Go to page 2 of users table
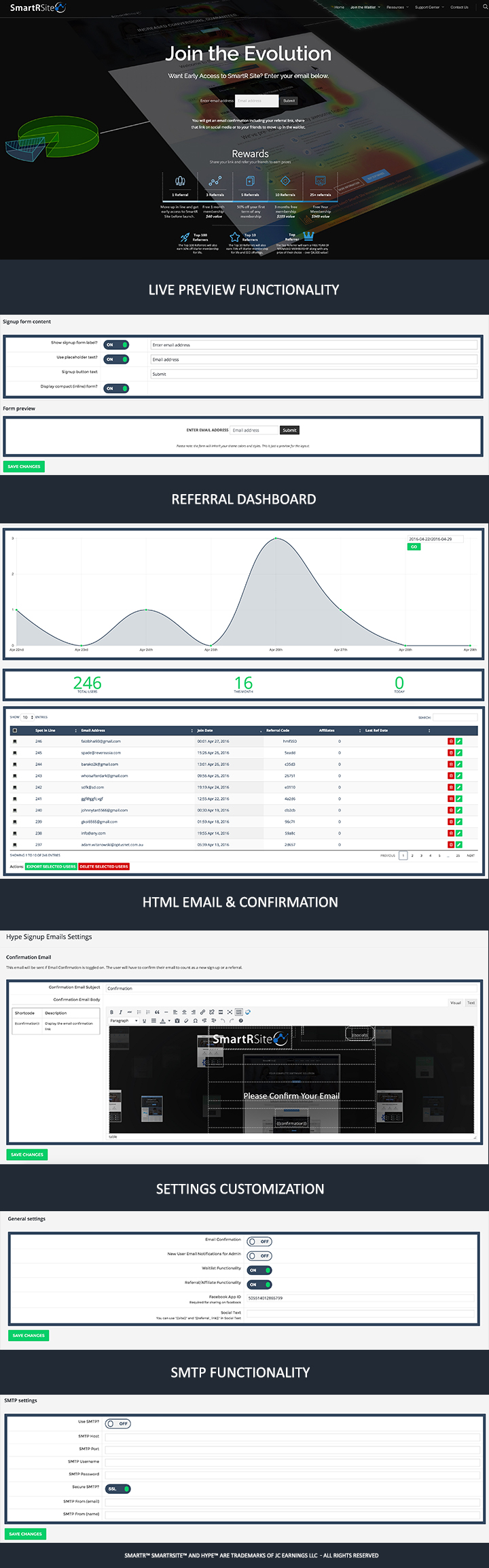The height and width of the screenshot is (1568, 489). tap(412, 856)
